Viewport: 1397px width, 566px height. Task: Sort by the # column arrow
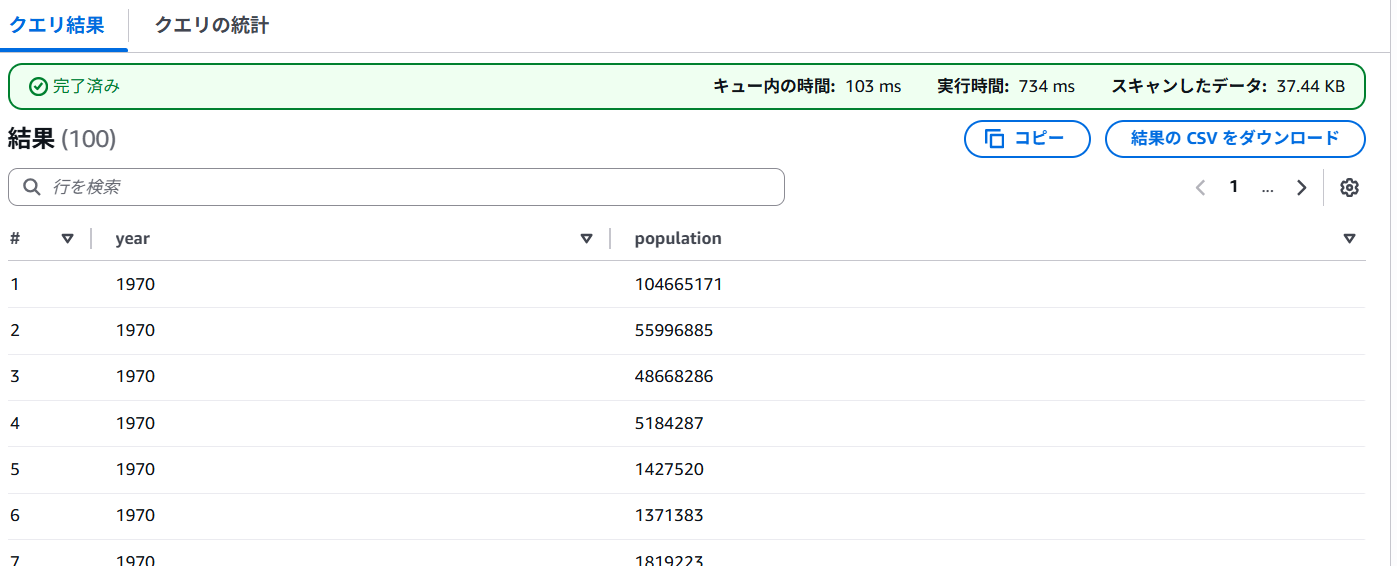pos(68,238)
